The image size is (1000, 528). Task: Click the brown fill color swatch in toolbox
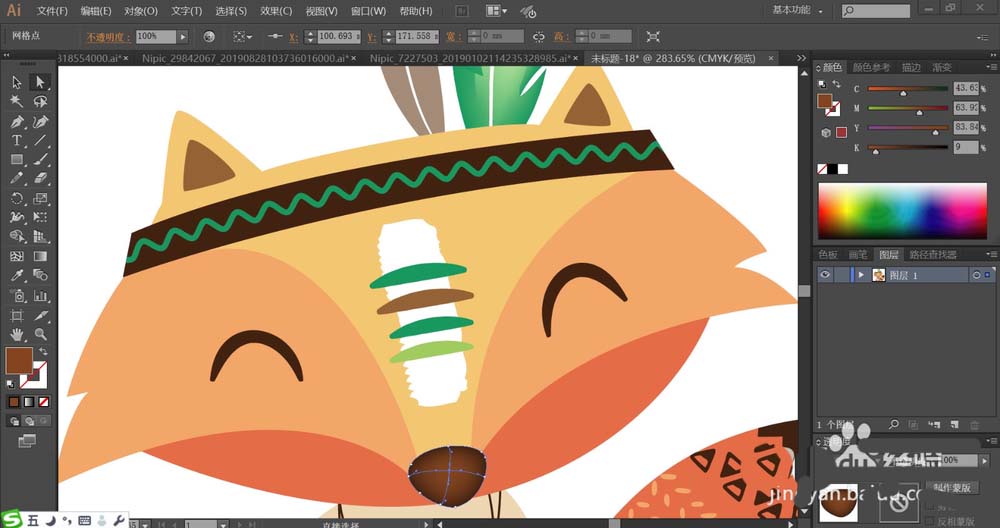pyautogui.click(x=18, y=360)
